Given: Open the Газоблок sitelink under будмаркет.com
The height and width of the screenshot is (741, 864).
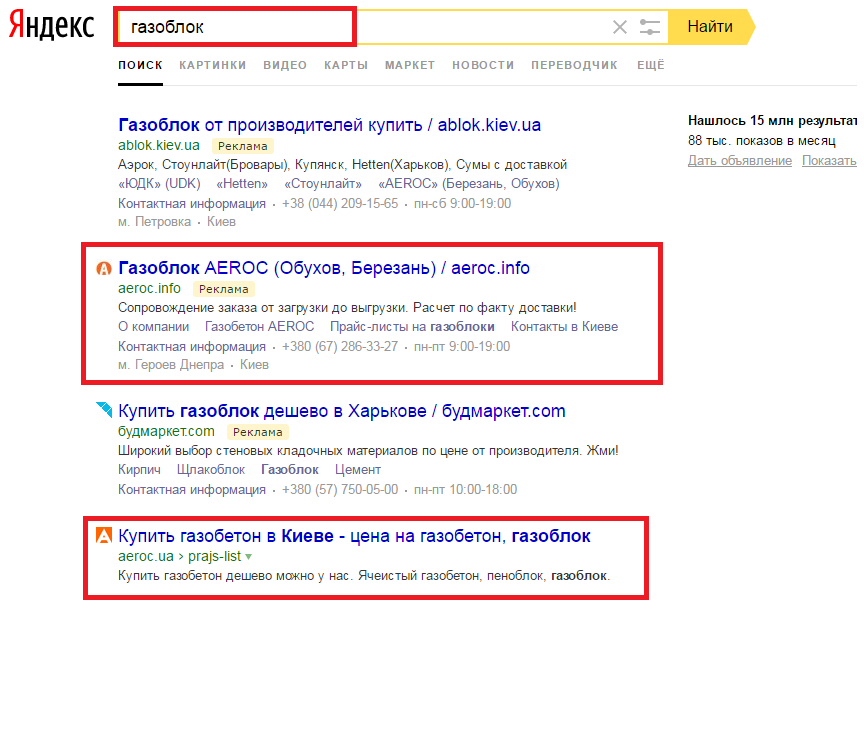Looking at the screenshot, I should click(x=290, y=469).
